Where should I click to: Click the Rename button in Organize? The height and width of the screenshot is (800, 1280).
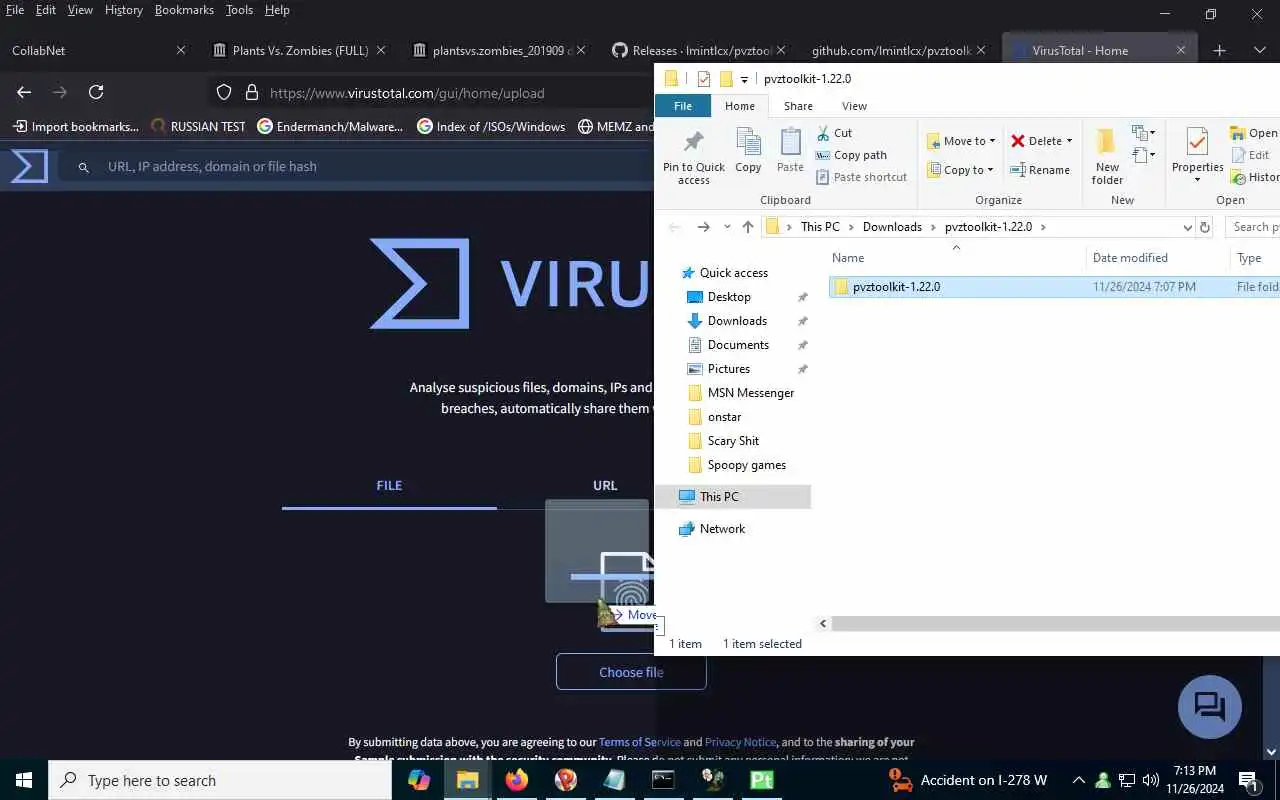(1040, 170)
